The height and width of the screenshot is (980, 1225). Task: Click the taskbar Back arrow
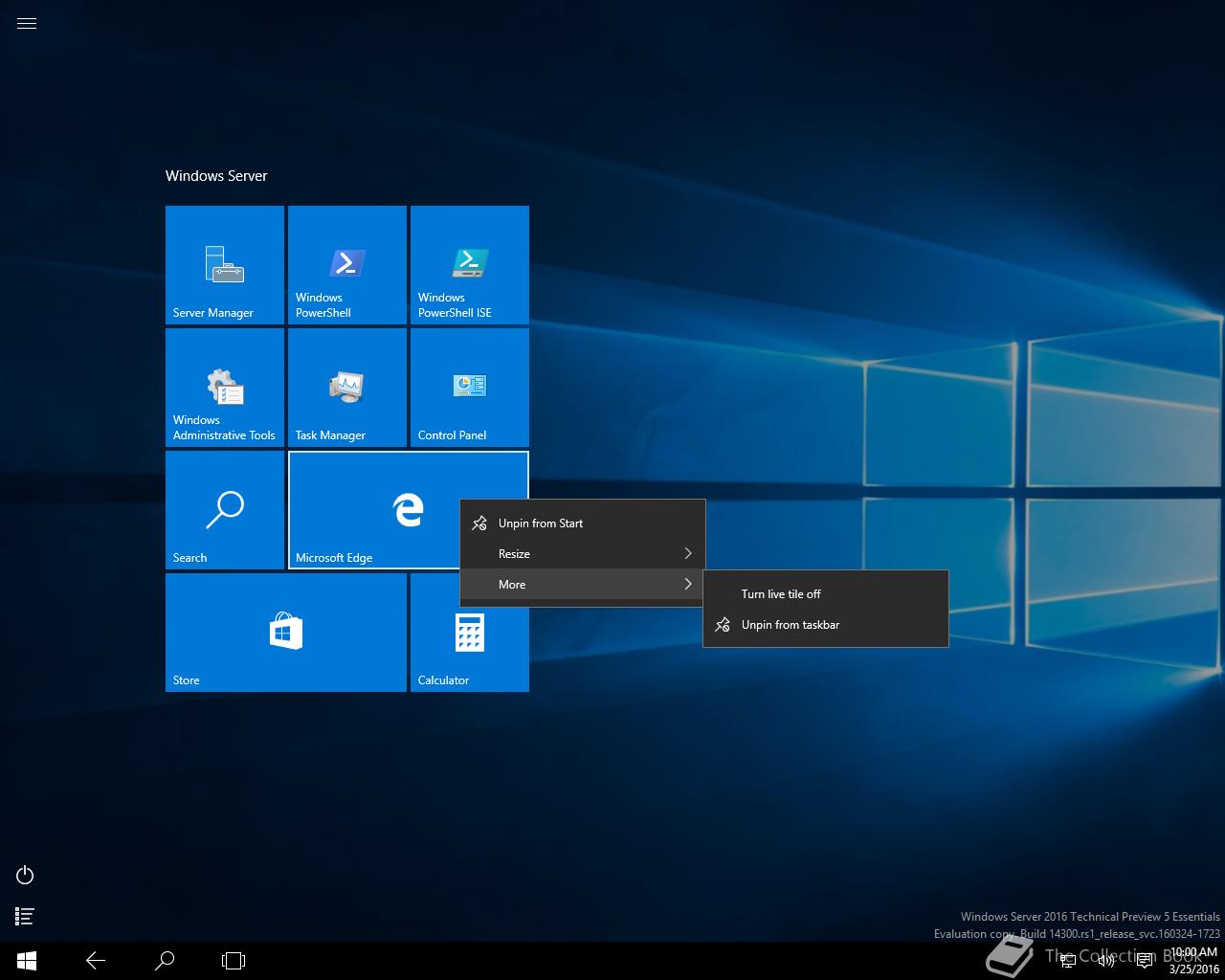coord(96,960)
